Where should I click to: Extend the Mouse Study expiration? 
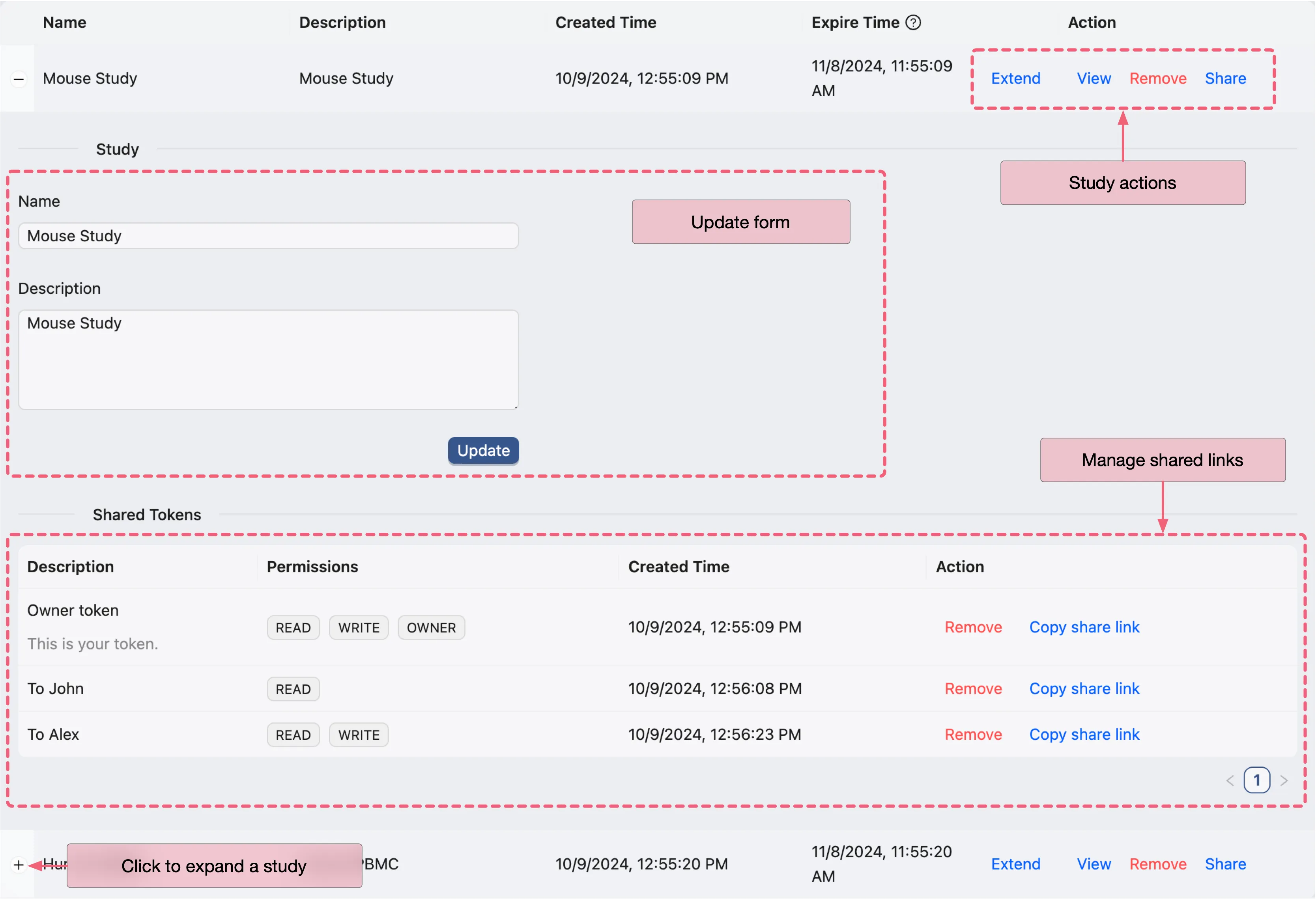click(1015, 79)
